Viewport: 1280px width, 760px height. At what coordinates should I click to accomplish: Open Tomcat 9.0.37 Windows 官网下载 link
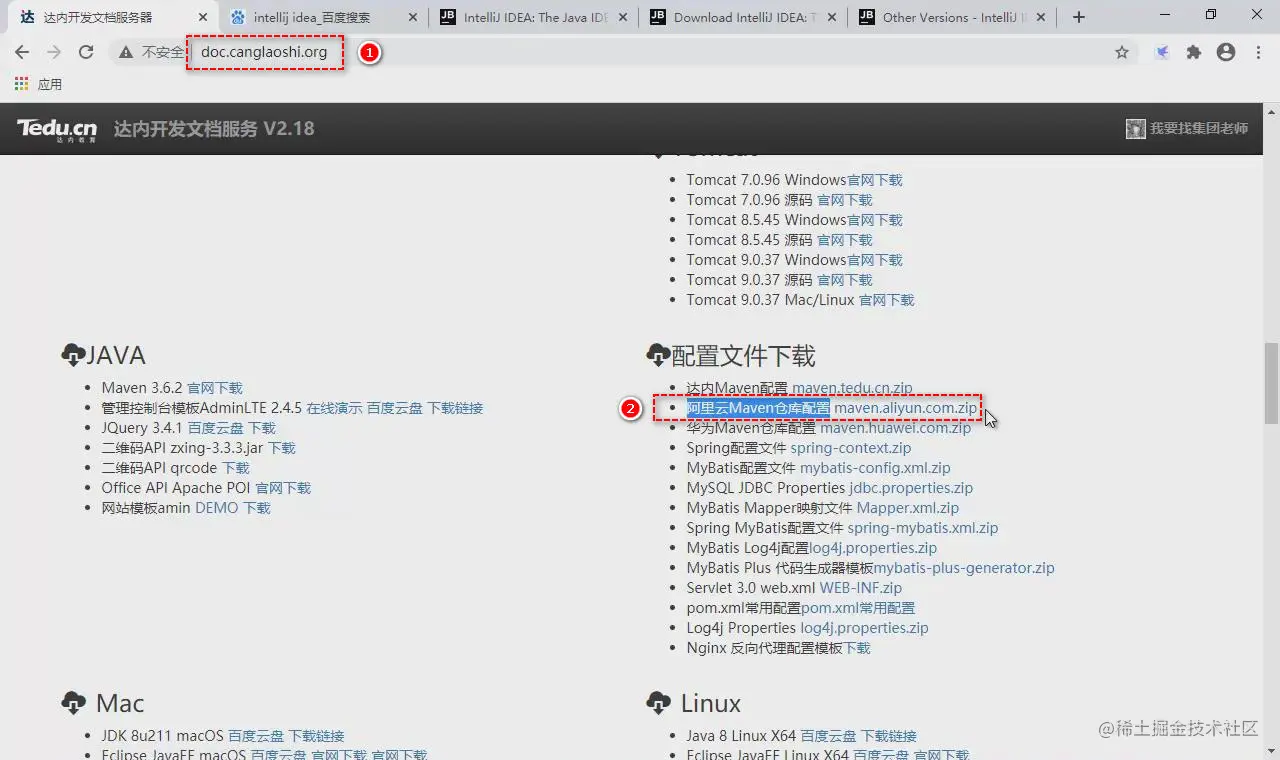click(x=874, y=260)
